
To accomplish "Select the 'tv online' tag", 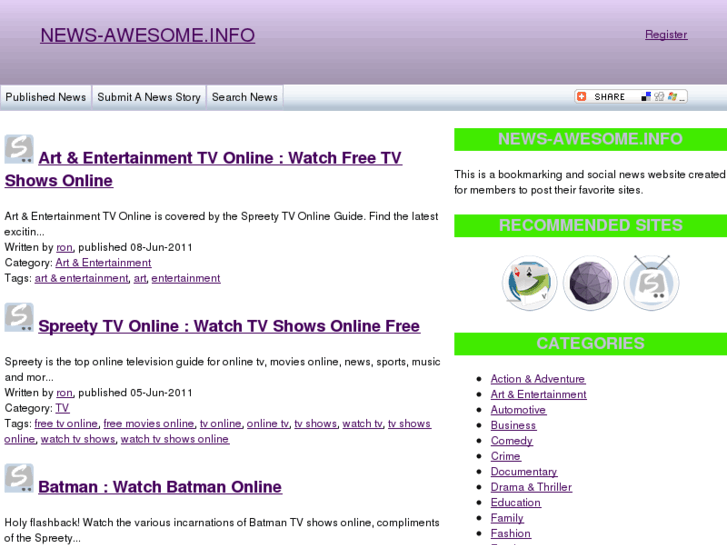I will (221, 423).
